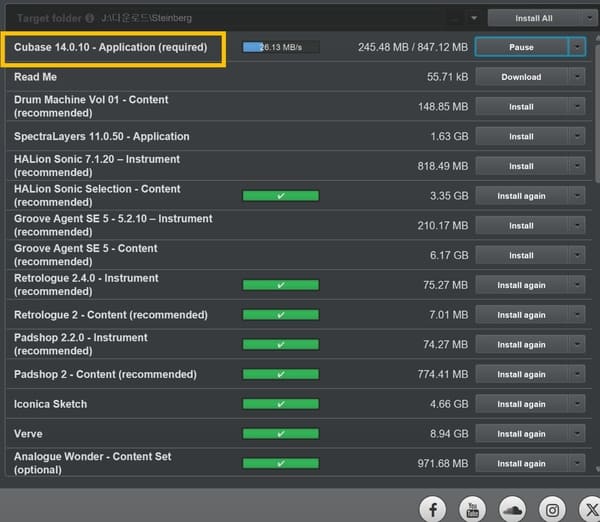The image size is (600, 522).
Task: Open options arrow for SpectraLayers 11.0.50
Action: coord(577,137)
